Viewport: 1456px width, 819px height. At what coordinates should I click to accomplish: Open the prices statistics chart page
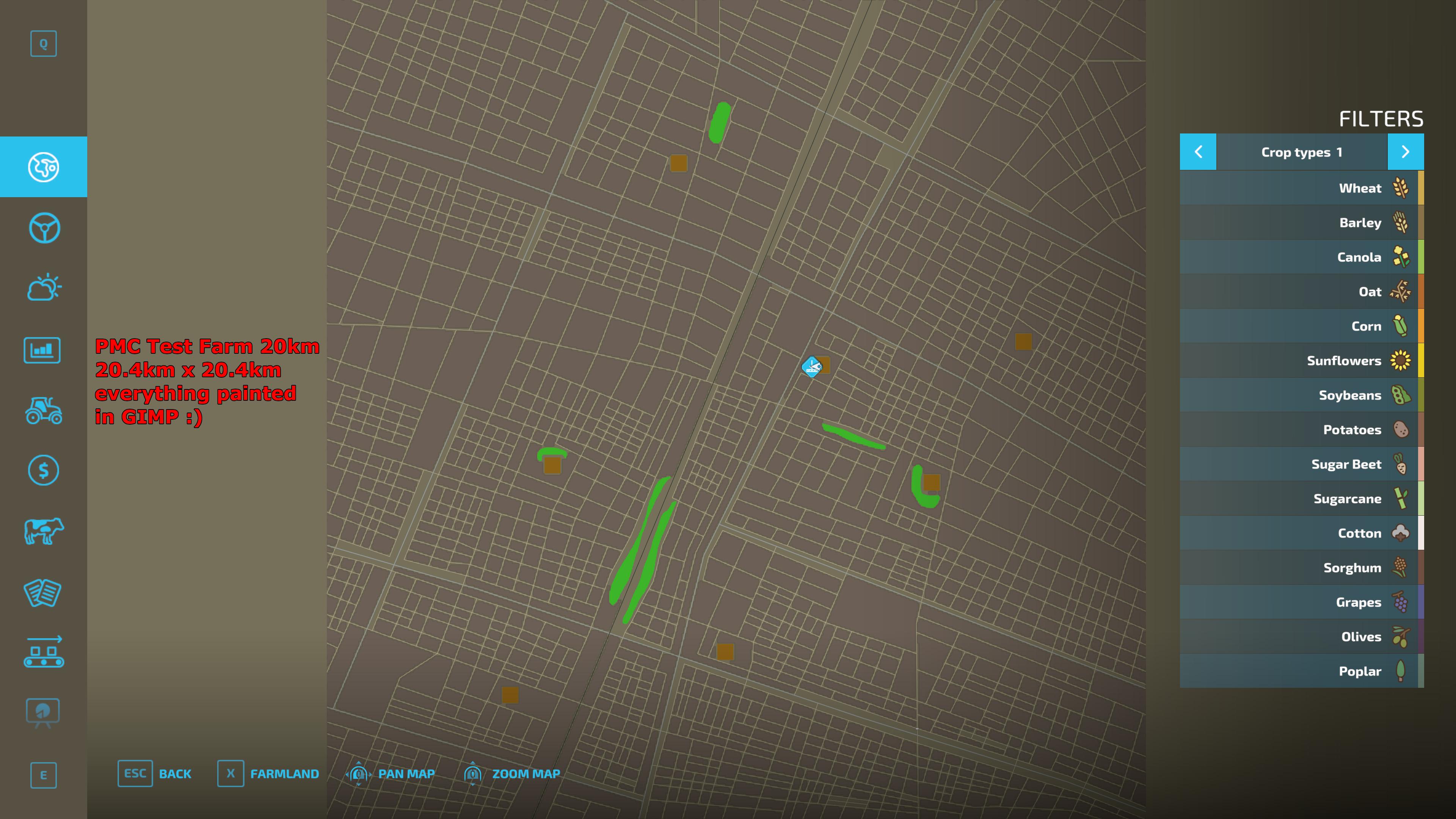42,350
